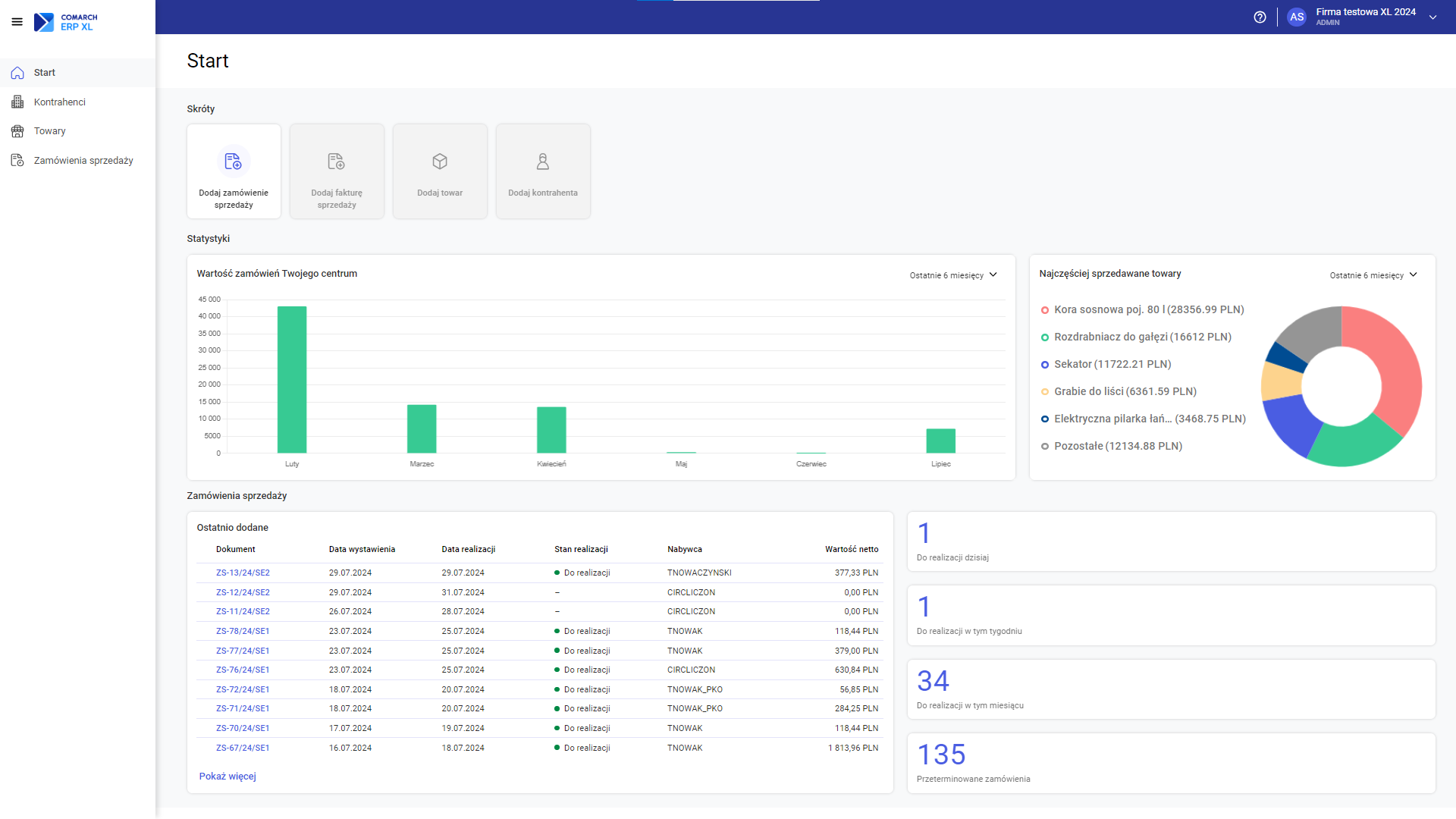The height and width of the screenshot is (819, 1456).
Task: Open Start in the sidebar
Action: click(77, 73)
